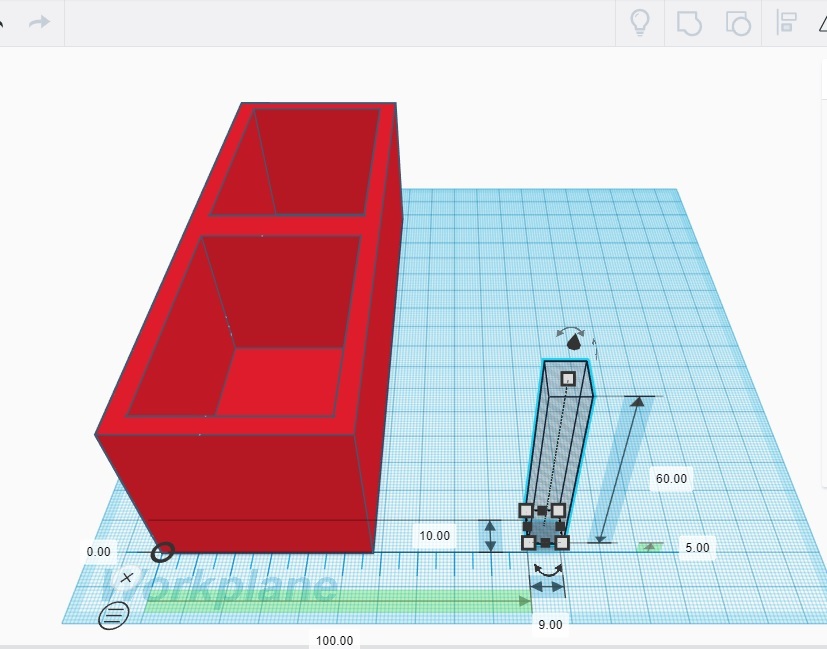This screenshot has width=827, height=649.
Task: Click the bottom rotation arrow handle
Action: [x=548, y=570]
